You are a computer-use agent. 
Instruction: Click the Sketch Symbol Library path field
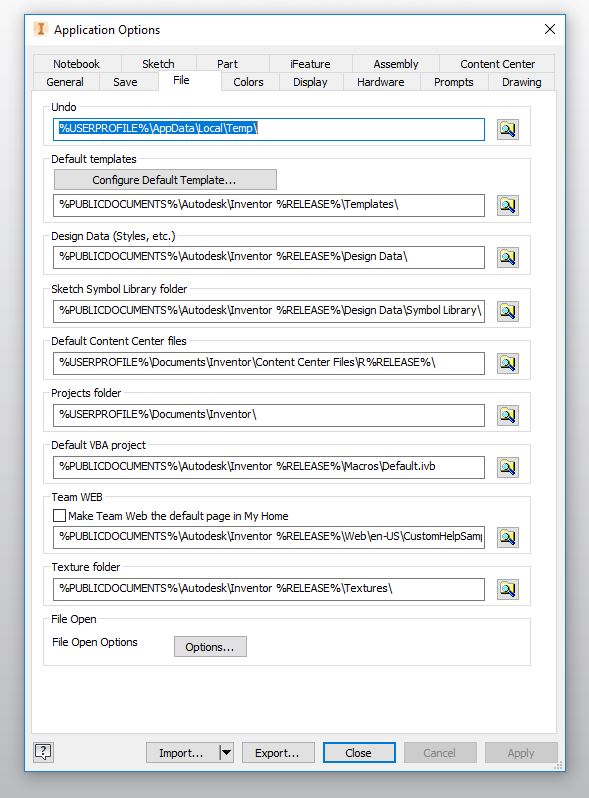(269, 311)
